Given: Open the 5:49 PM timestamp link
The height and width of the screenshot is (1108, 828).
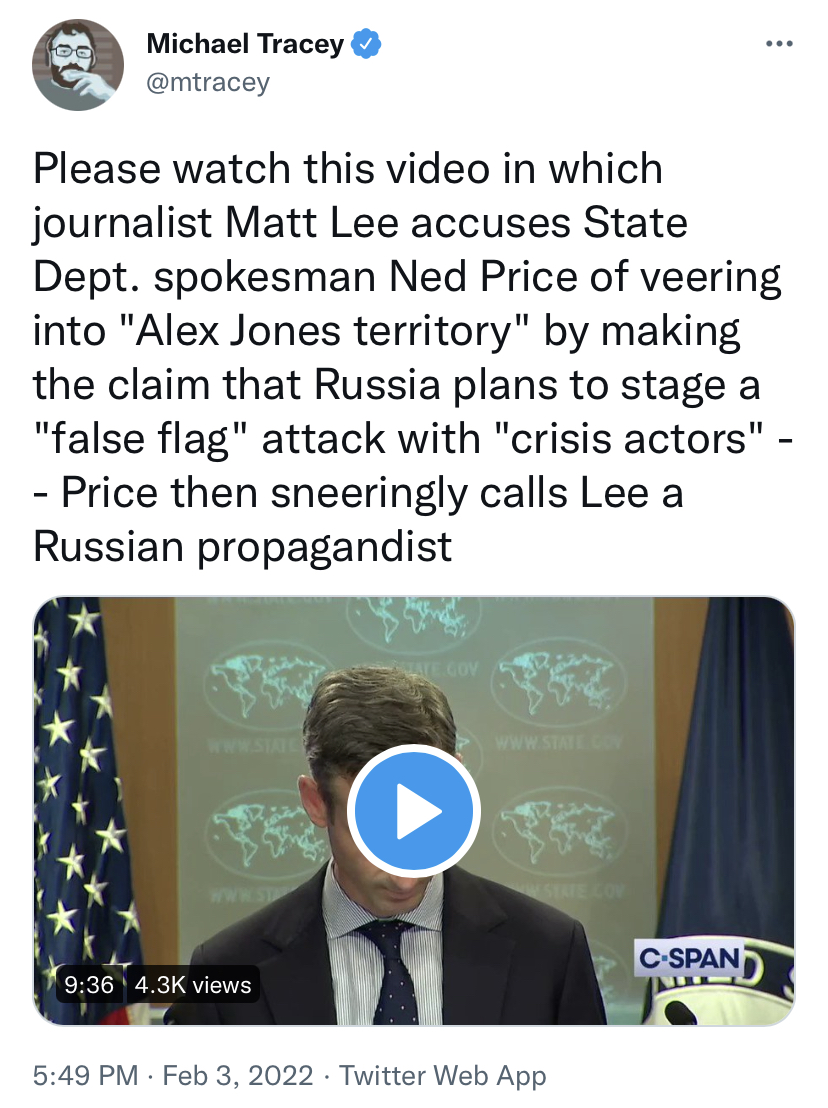Looking at the screenshot, I should click(x=85, y=1075).
